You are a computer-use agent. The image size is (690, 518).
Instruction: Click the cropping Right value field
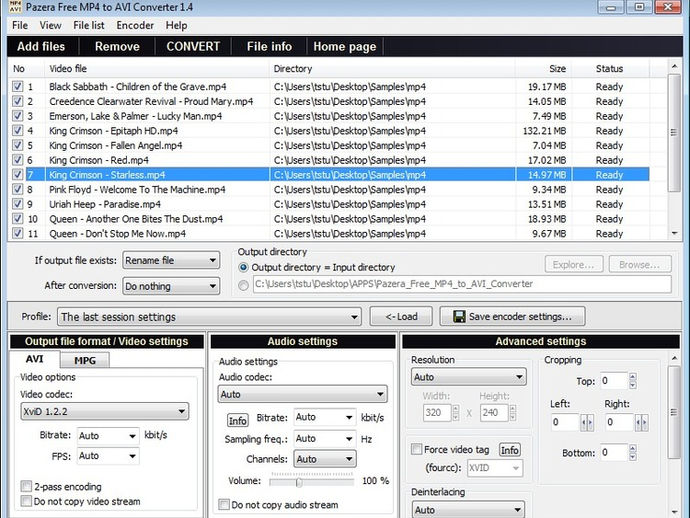point(620,422)
